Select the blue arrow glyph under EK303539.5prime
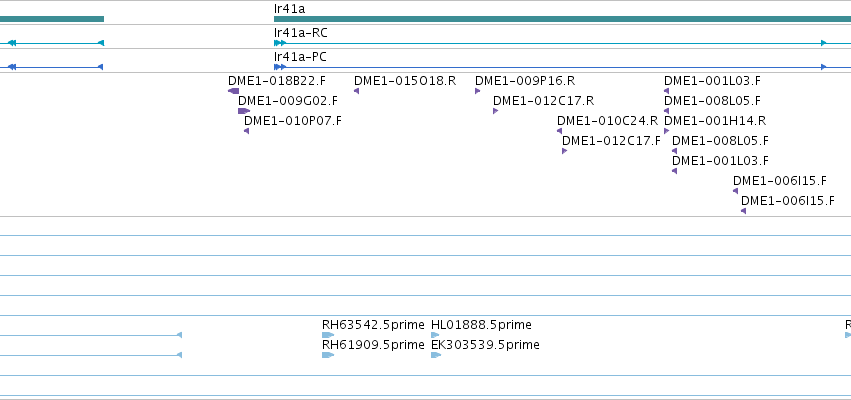 tap(436, 355)
